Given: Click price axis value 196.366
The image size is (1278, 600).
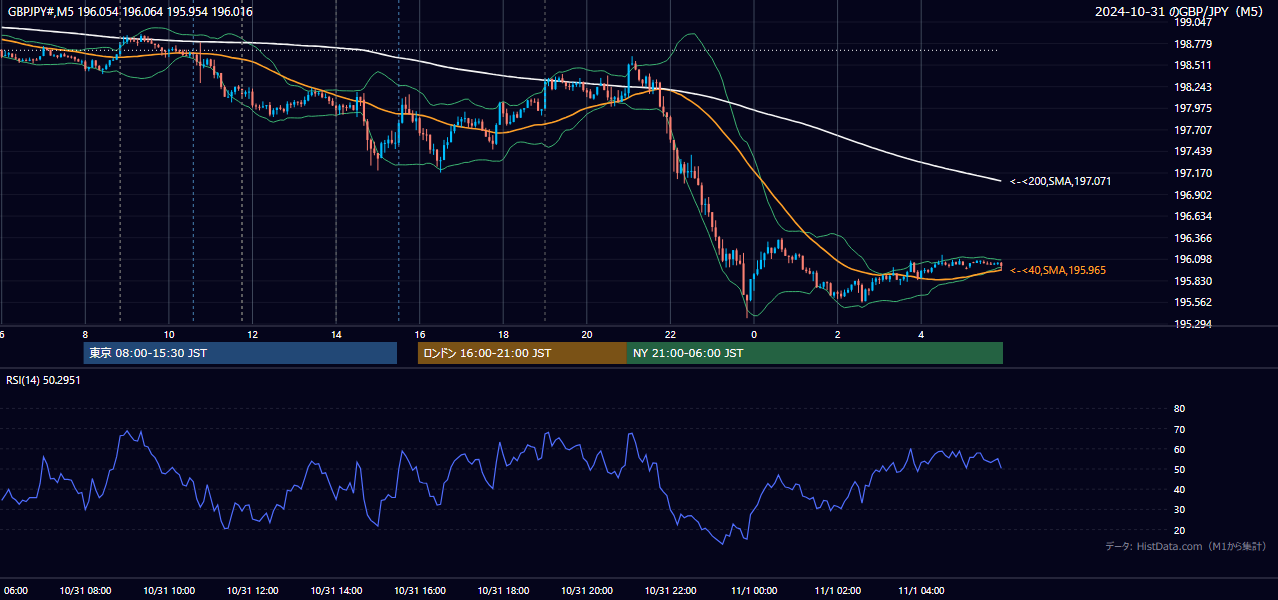Looking at the screenshot, I should [x=1193, y=238].
